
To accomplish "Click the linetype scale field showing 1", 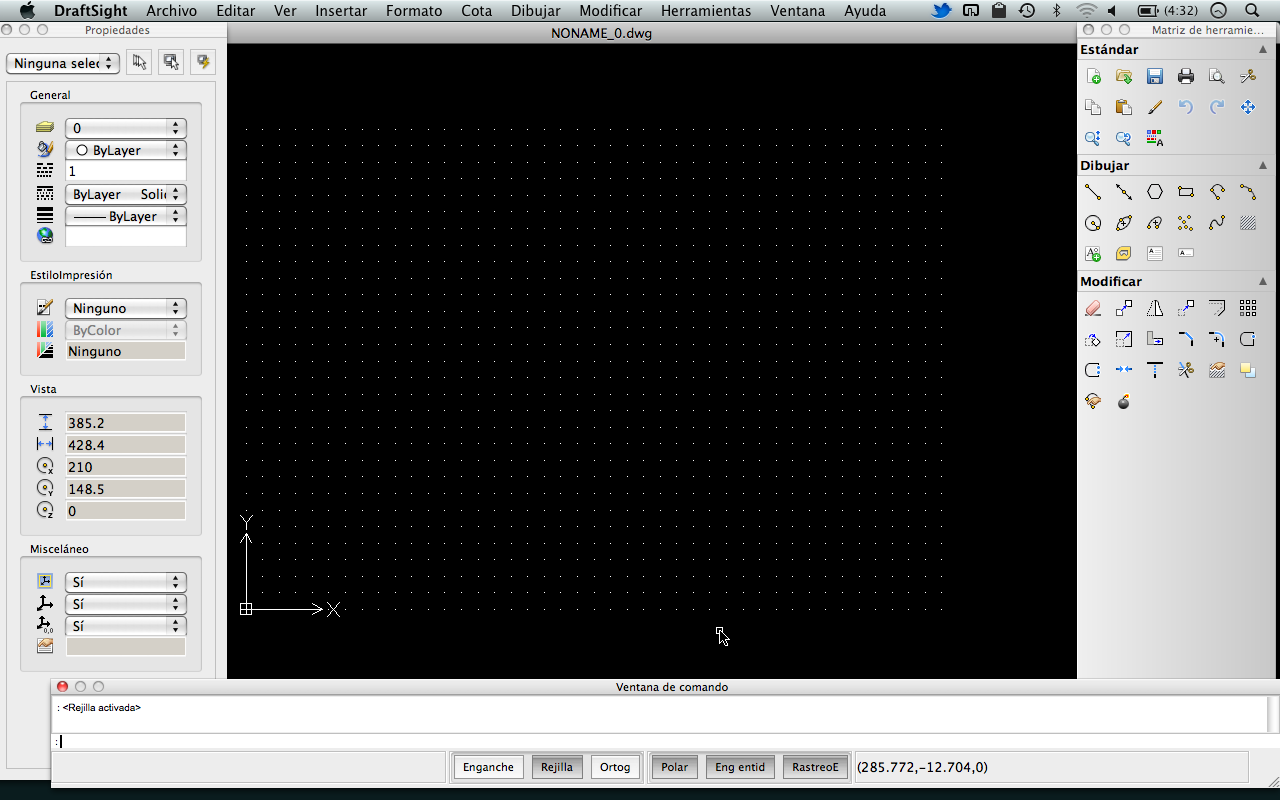I will (126, 172).
